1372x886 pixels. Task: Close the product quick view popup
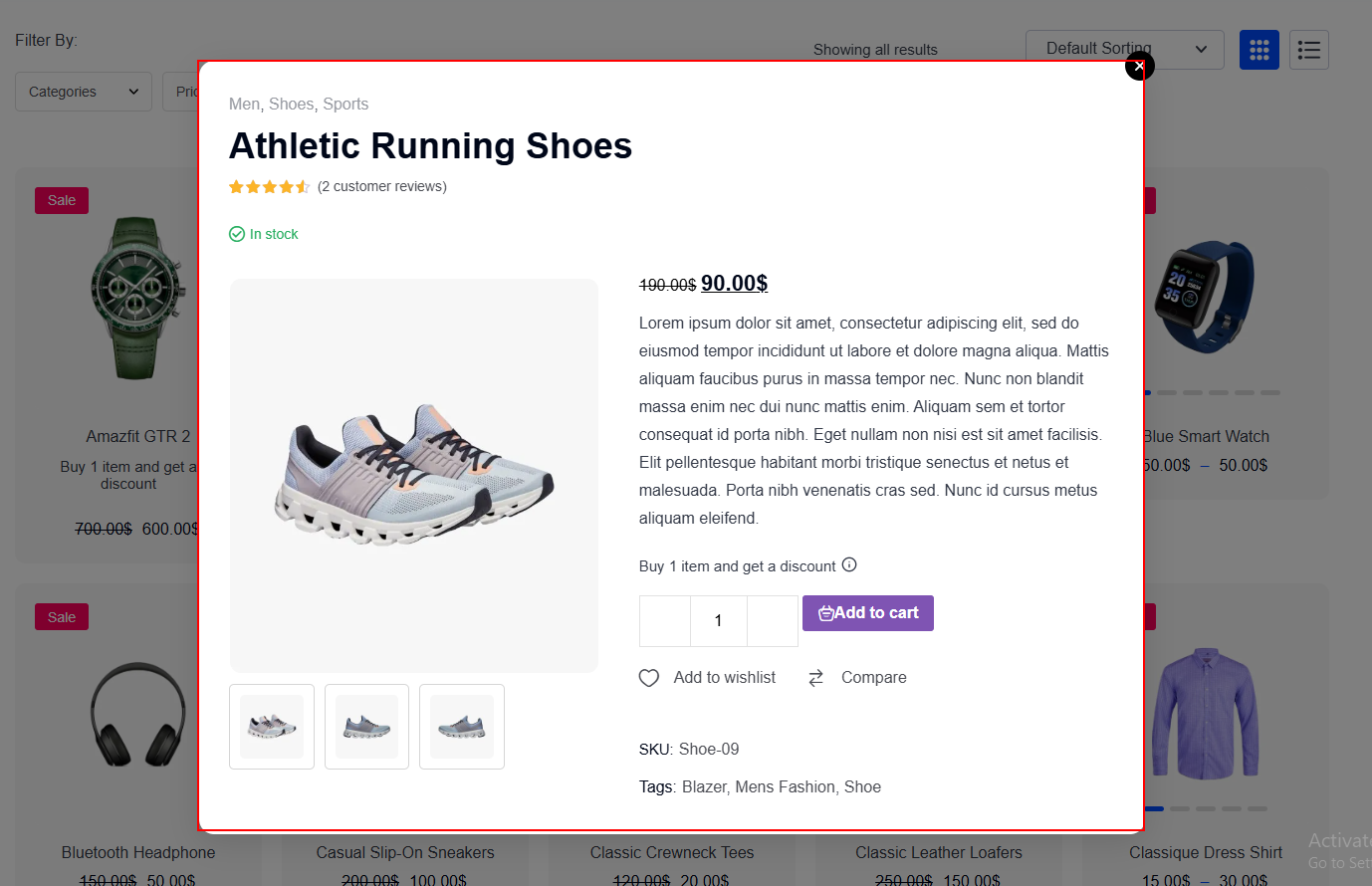[1139, 67]
